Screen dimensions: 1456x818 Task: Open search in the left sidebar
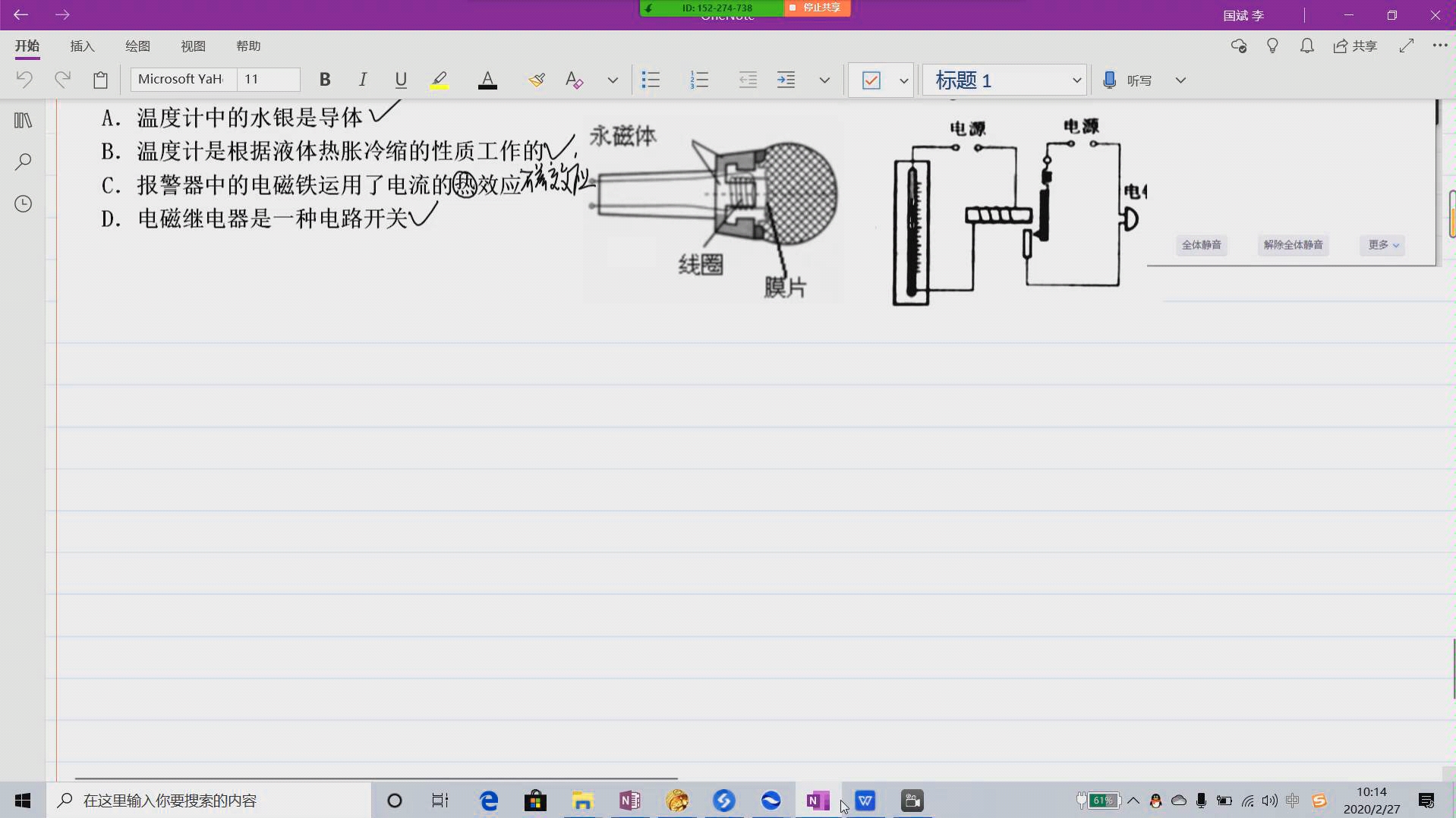[23, 161]
